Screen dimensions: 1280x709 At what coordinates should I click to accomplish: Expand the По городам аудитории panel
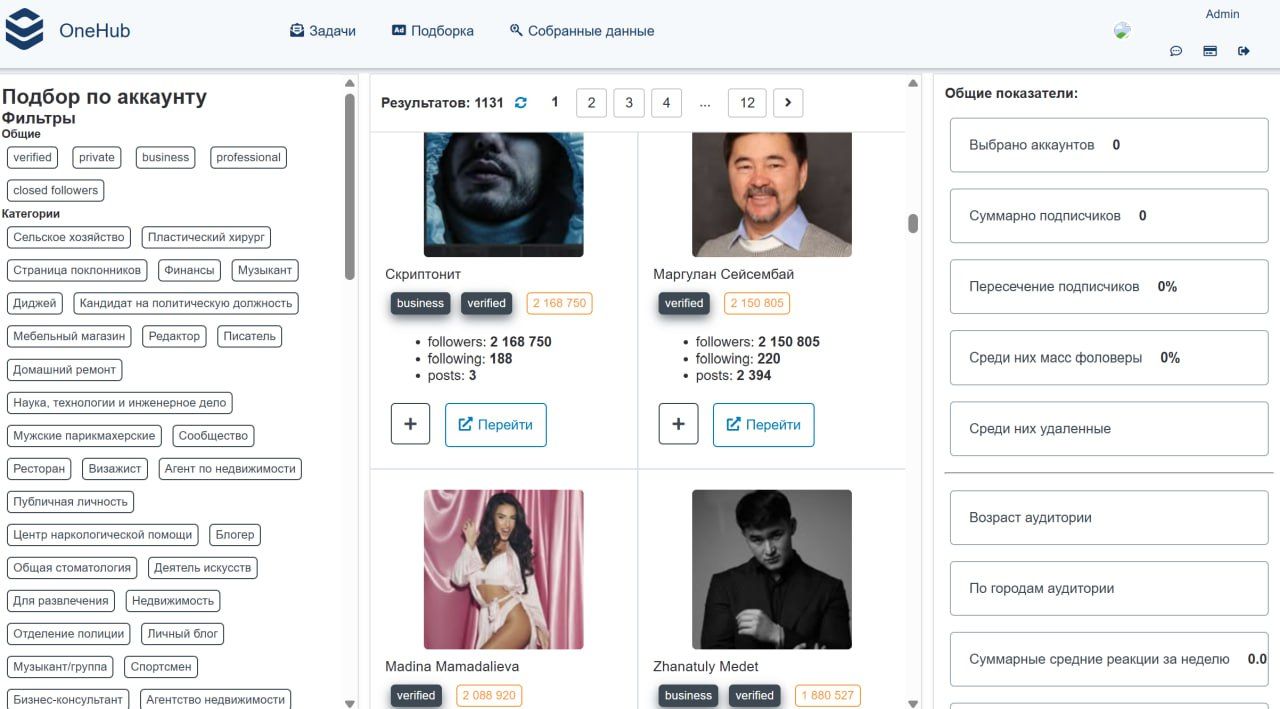[1108, 588]
